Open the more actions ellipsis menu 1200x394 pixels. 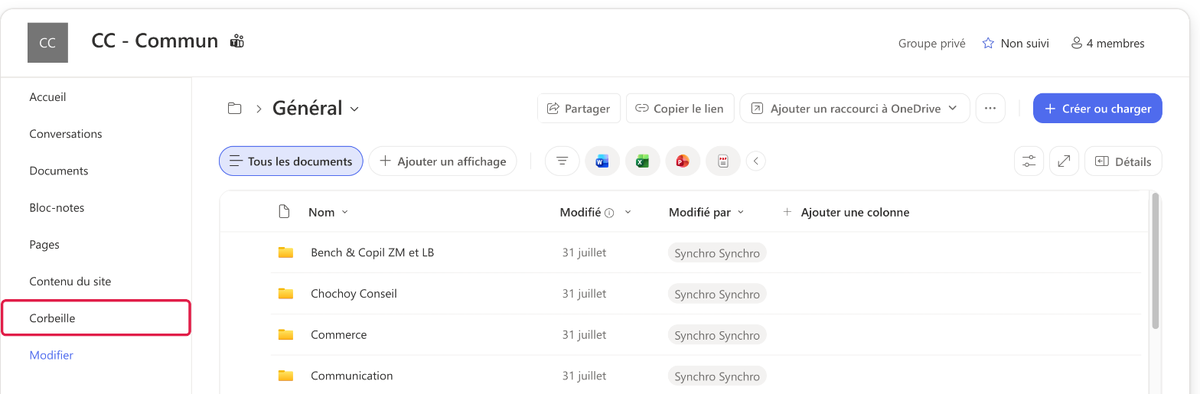[990, 108]
